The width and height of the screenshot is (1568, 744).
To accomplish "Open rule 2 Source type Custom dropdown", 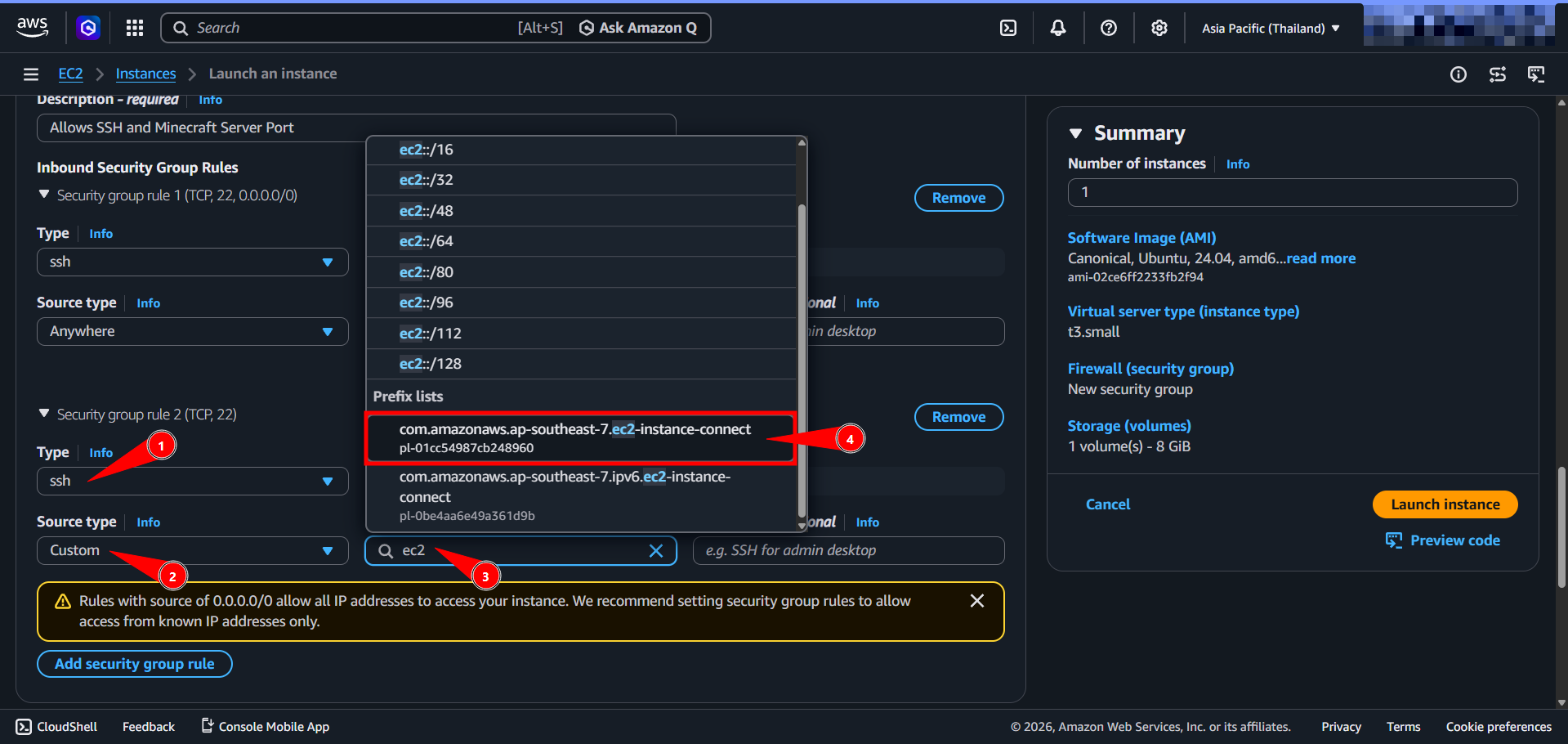I will point(193,551).
